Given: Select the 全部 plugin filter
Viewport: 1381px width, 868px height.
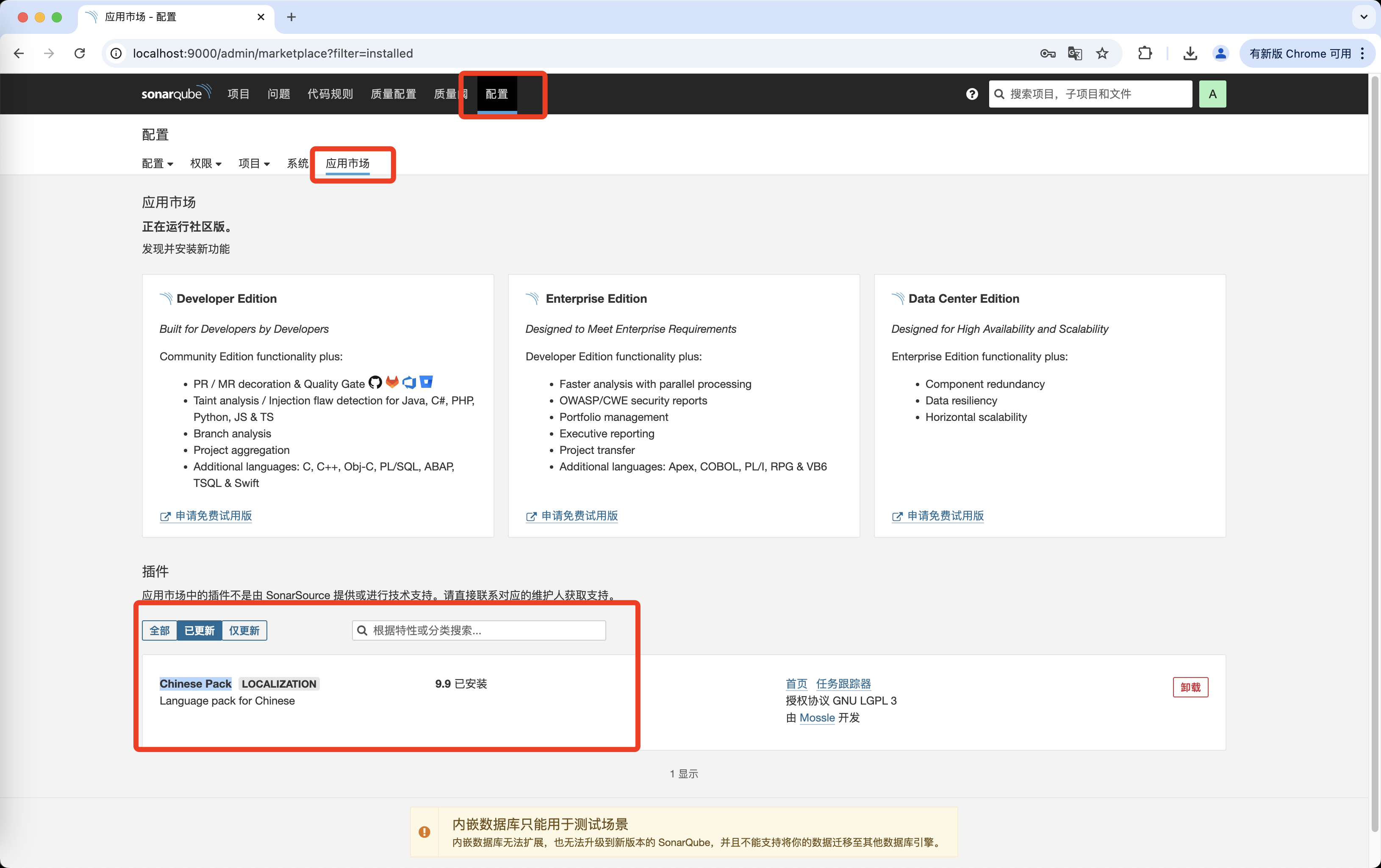Looking at the screenshot, I should click(159, 630).
